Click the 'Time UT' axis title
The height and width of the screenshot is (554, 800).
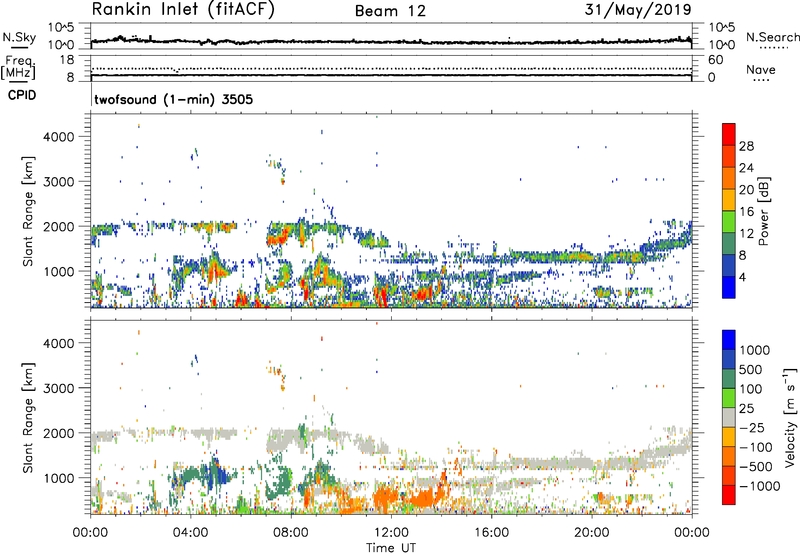coord(391,548)
